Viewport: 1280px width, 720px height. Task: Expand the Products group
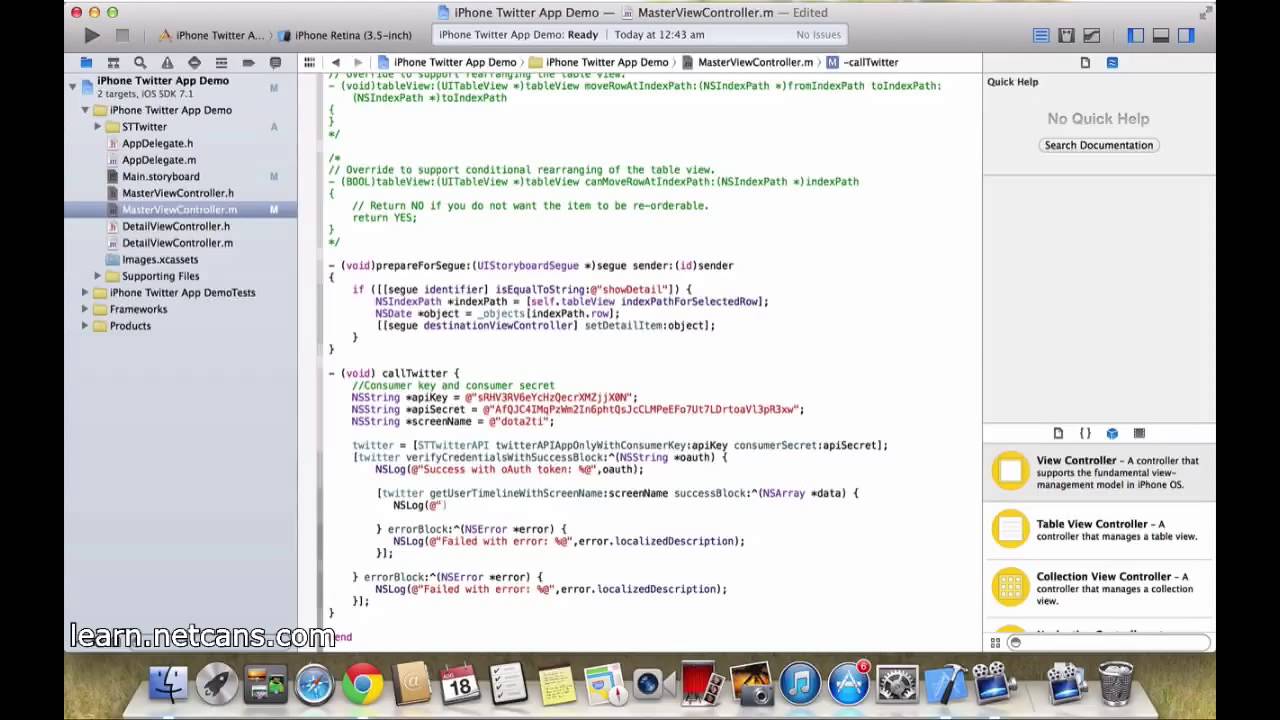click(85, 326)
